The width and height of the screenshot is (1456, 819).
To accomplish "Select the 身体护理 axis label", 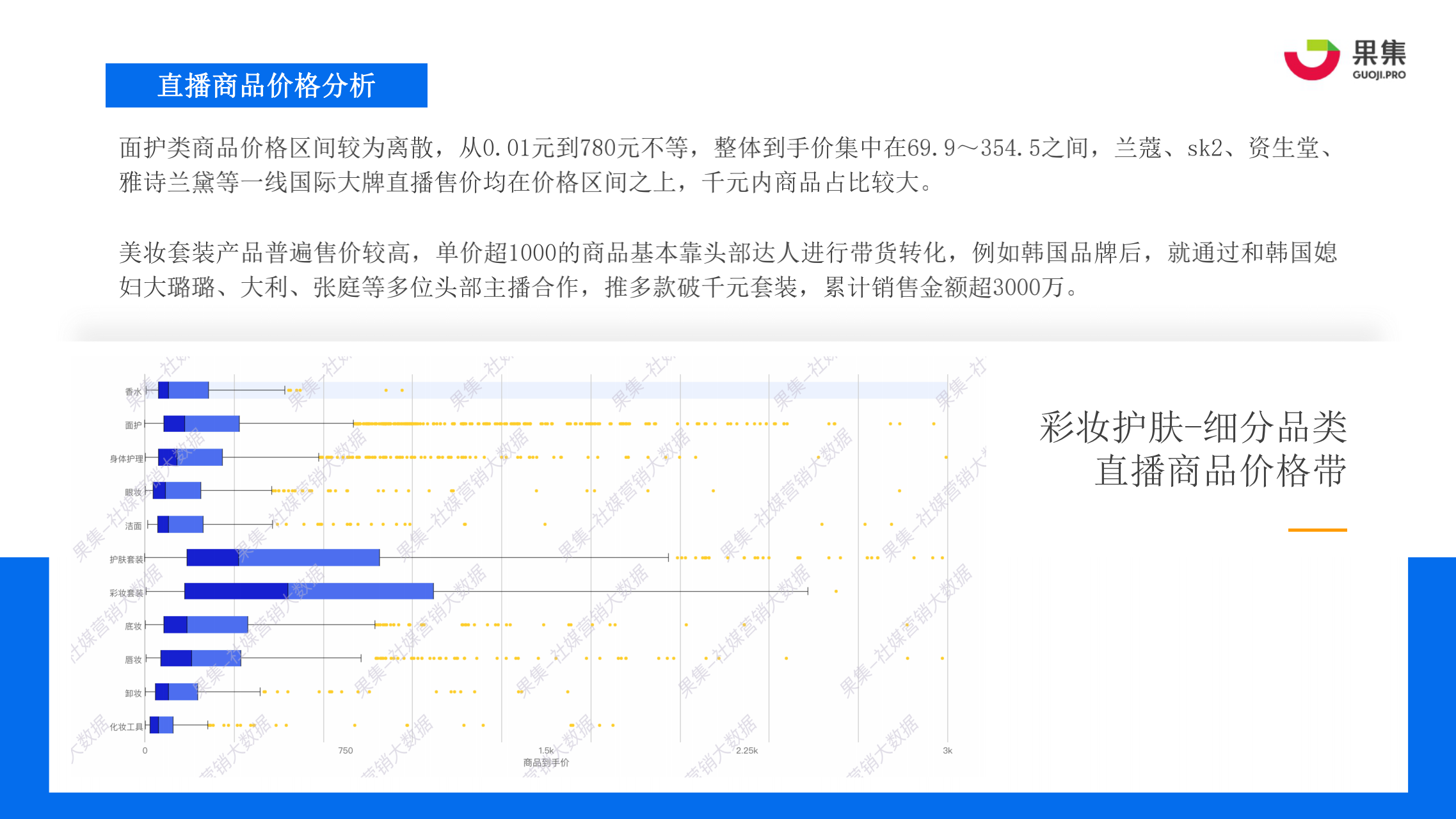I will click(x=126, y=459).
